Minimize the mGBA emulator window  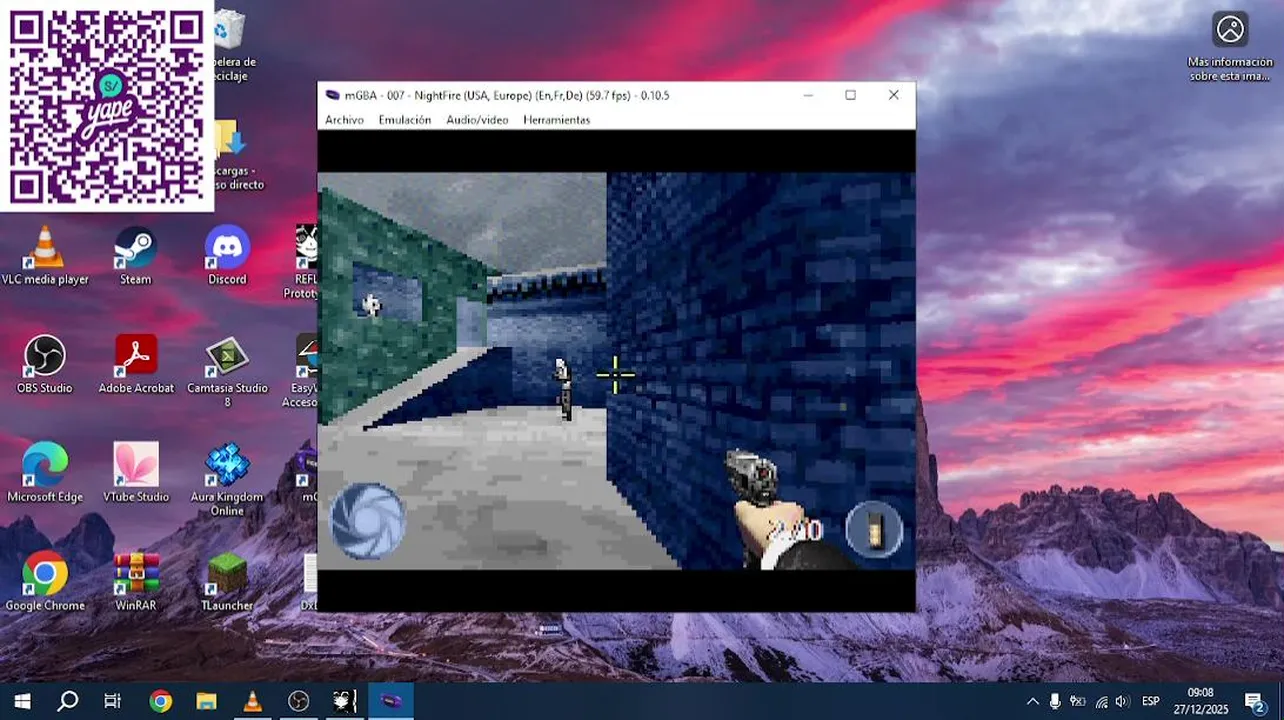807,95
